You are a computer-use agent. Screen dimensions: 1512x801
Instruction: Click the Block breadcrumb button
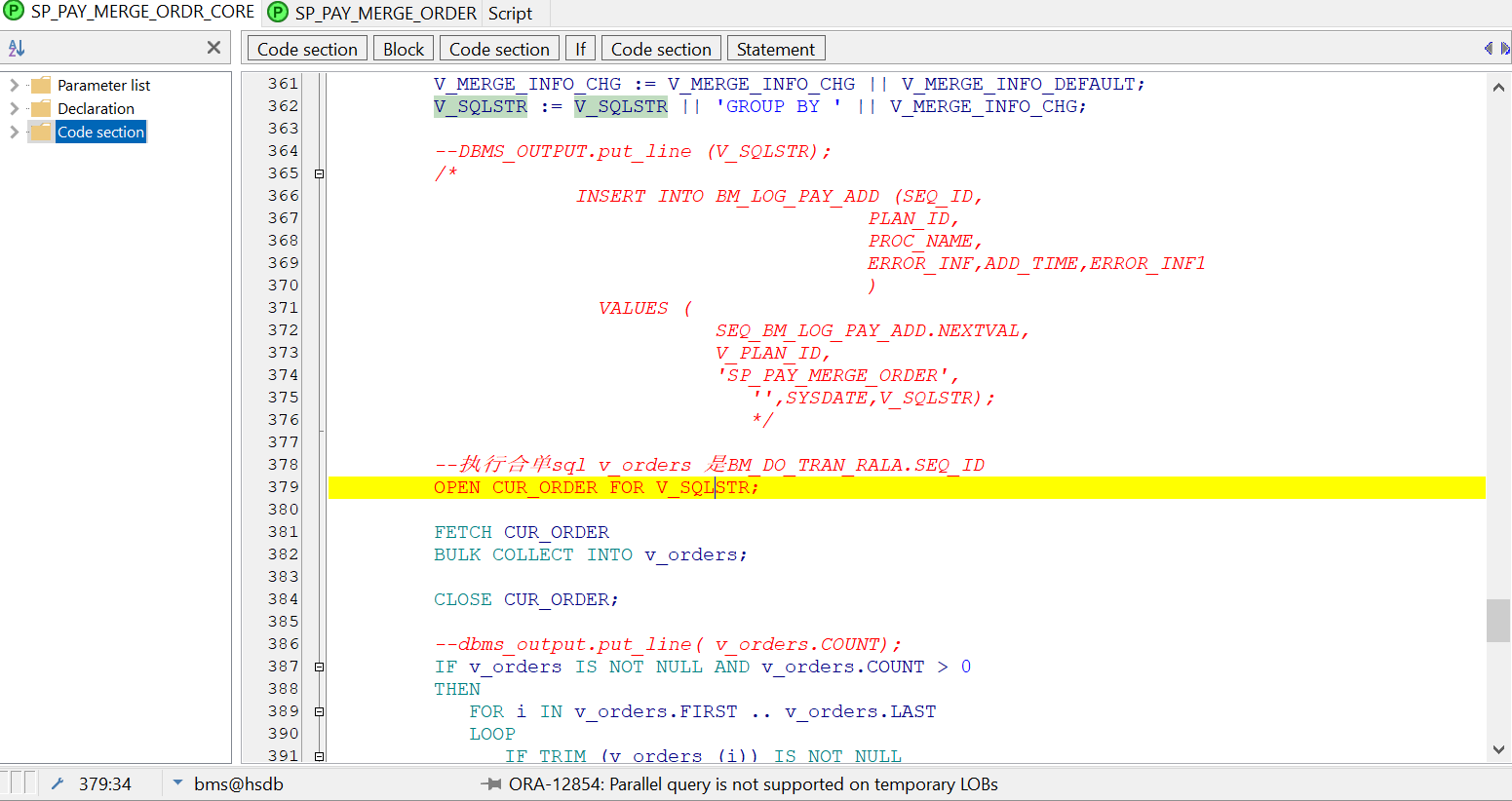(404, 49)
